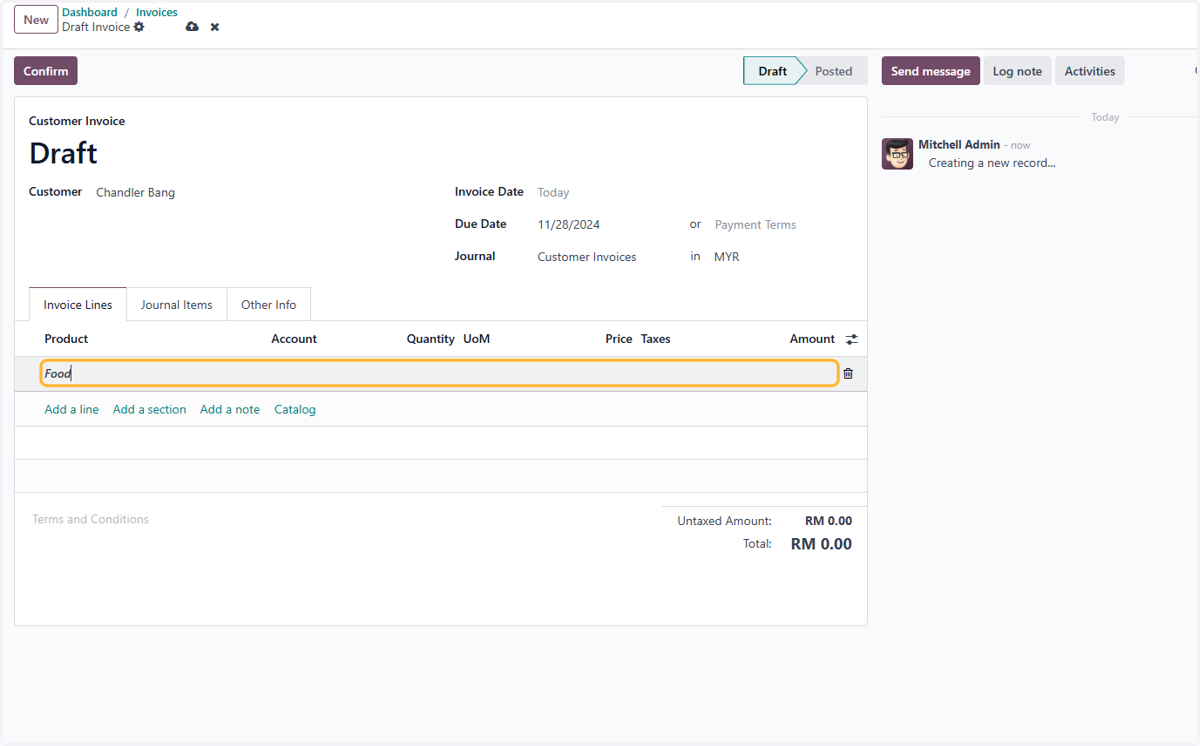Click the 'Creating a new record...' message
1200x746 pixels.
(992, 163)
